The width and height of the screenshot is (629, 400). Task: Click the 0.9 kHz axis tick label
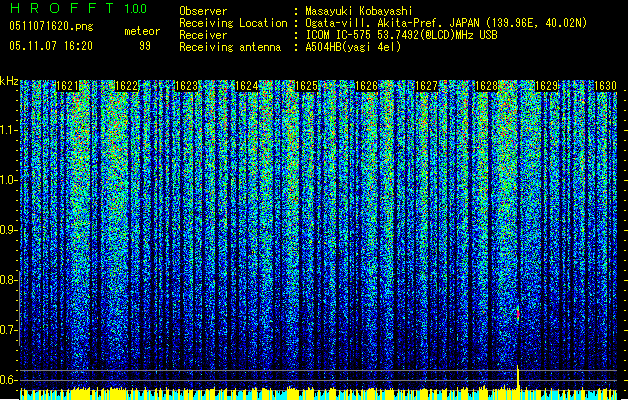point(8,230)
